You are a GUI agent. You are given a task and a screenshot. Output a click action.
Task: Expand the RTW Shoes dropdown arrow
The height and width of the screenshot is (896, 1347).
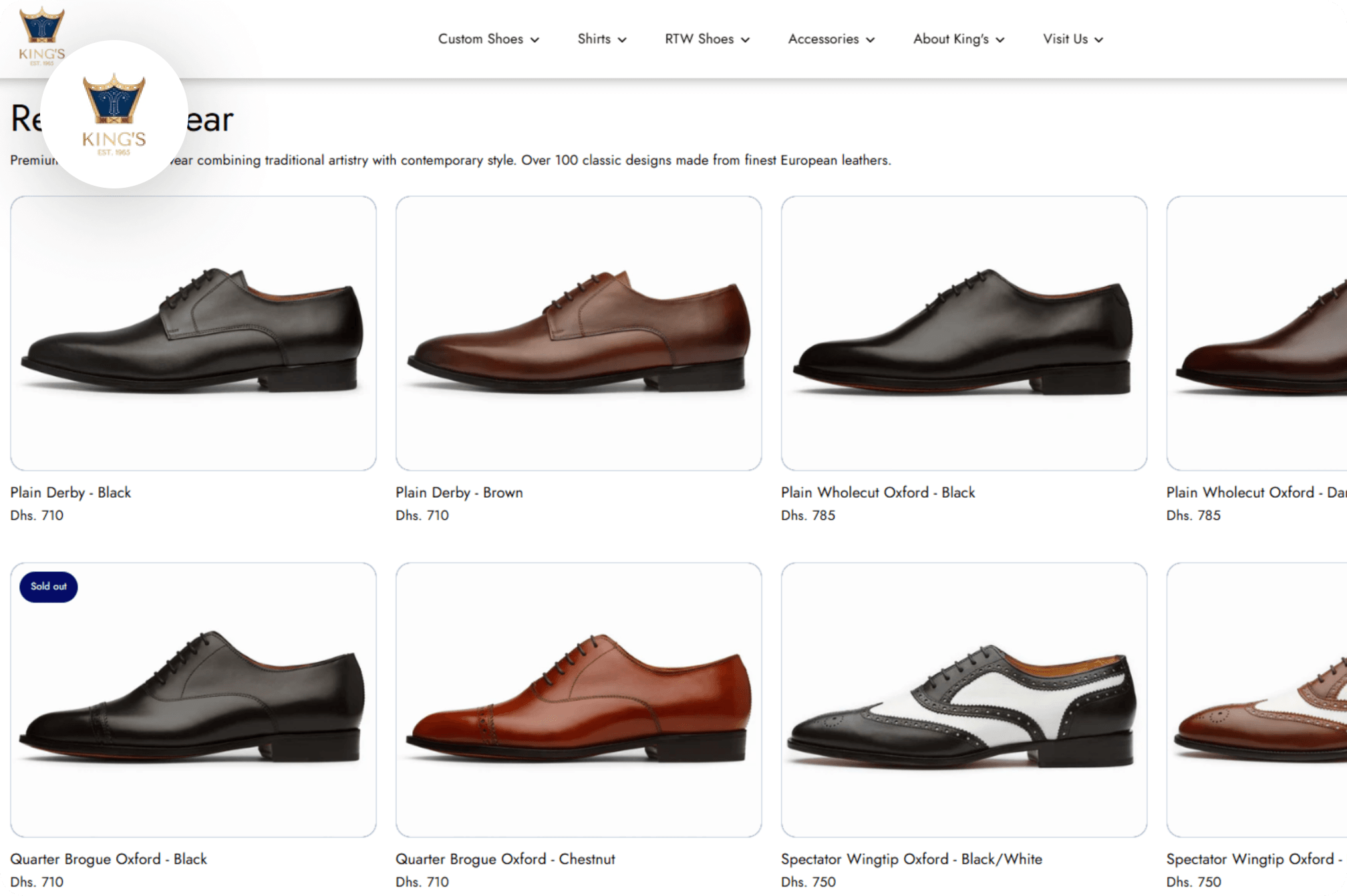745,39
